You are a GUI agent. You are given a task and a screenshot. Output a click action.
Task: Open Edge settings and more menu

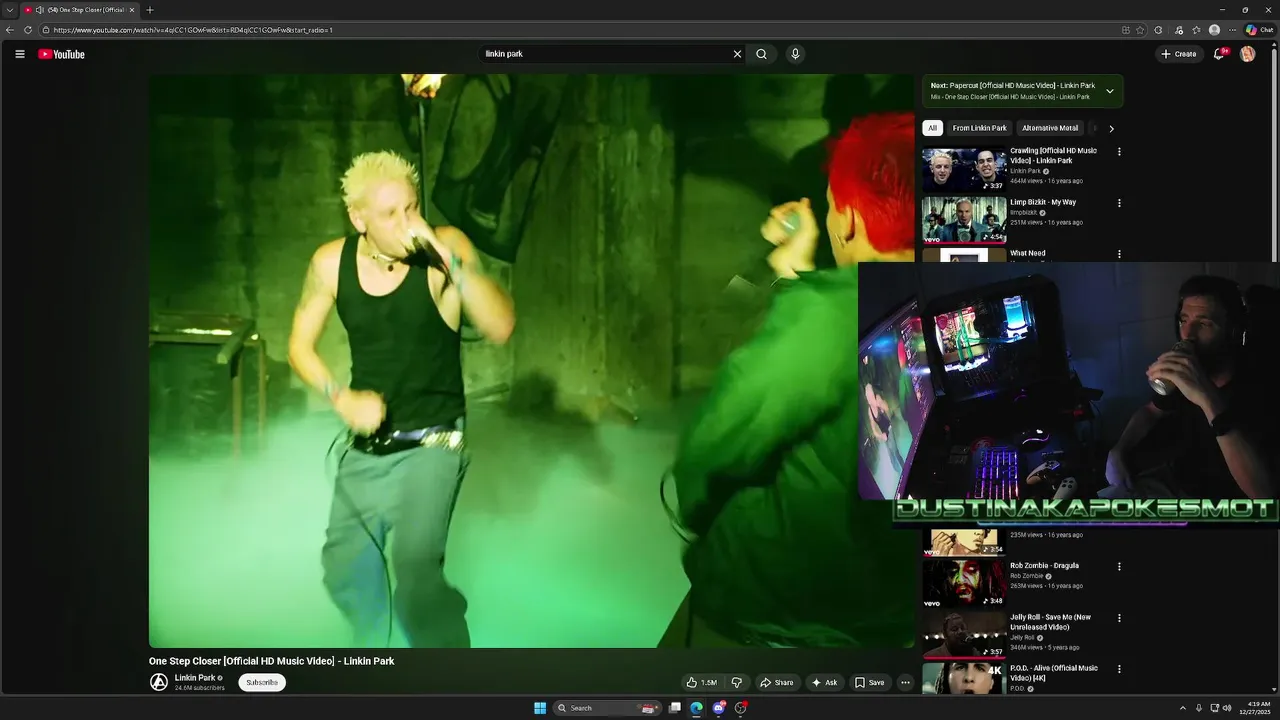tap(1233, 30)
